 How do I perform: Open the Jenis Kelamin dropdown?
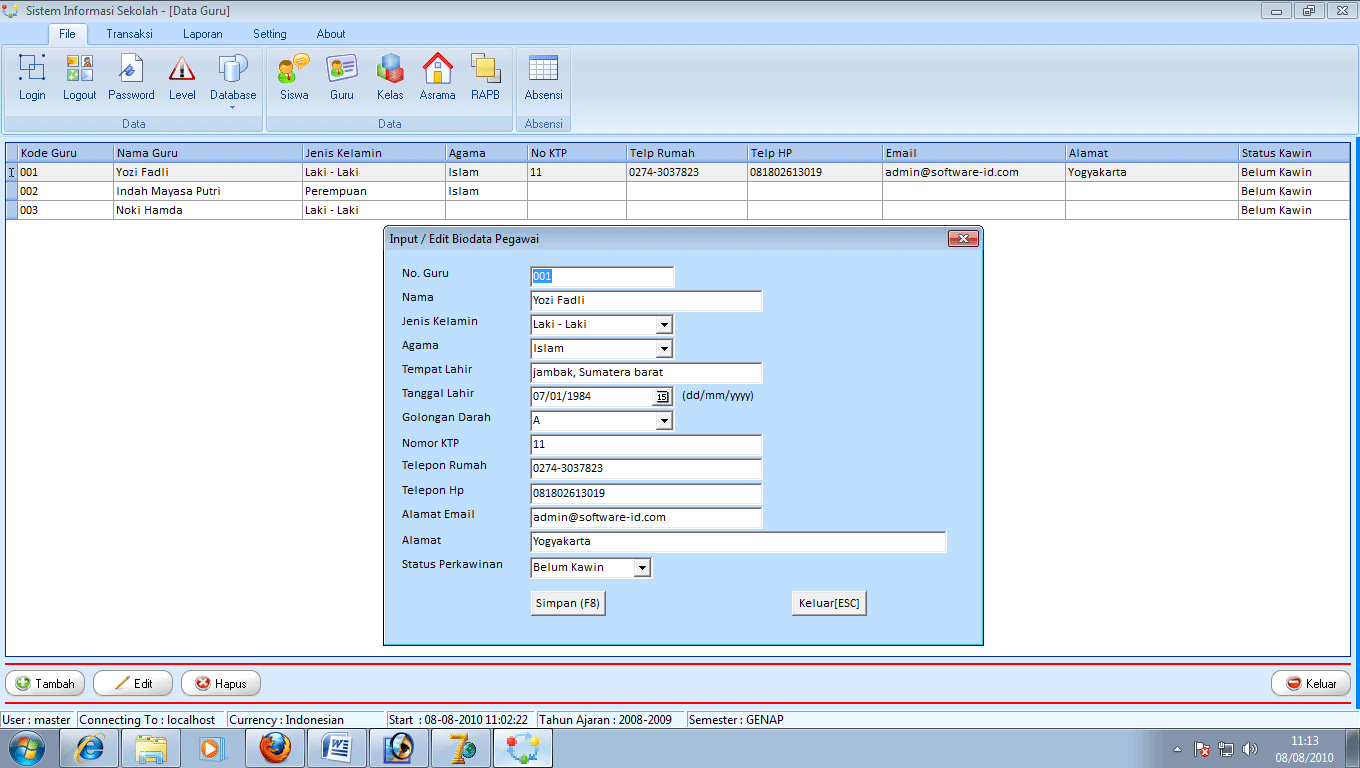[x=664, y=325]
